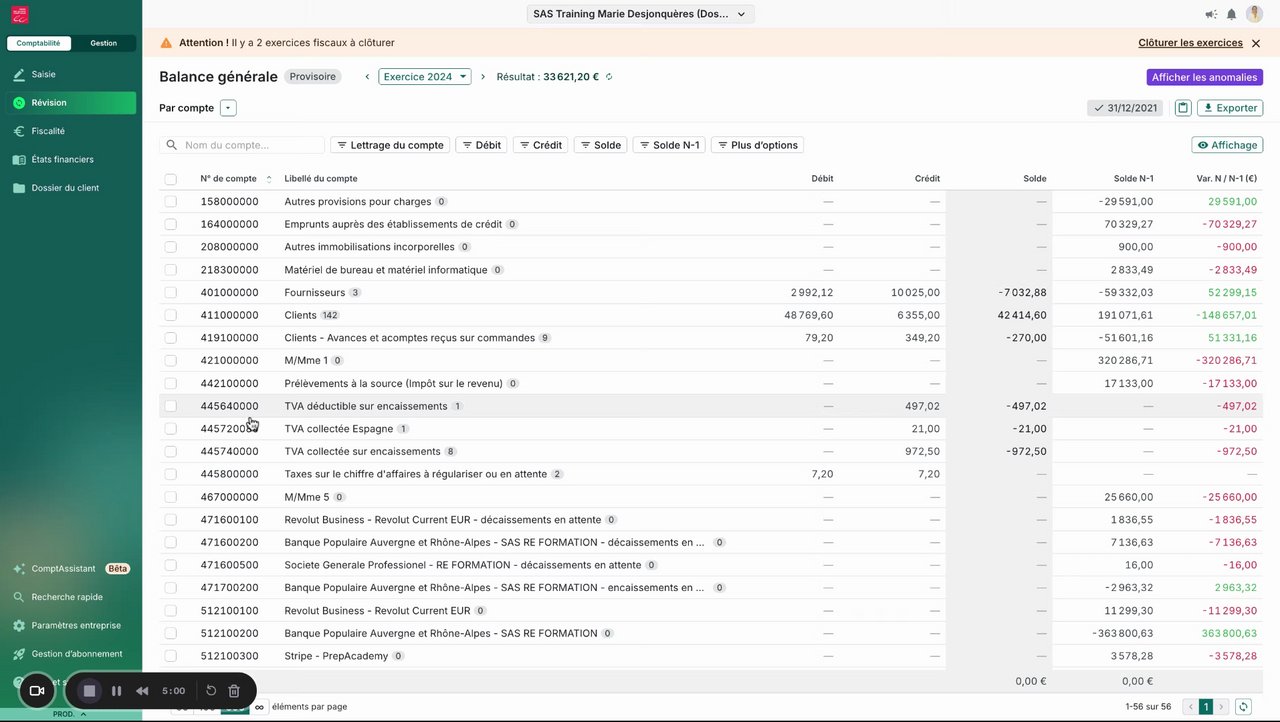The height and width of the screenshot is (722, 1280).
Task: Open the Fiscalité section
Action: click(x=71, y=131)
